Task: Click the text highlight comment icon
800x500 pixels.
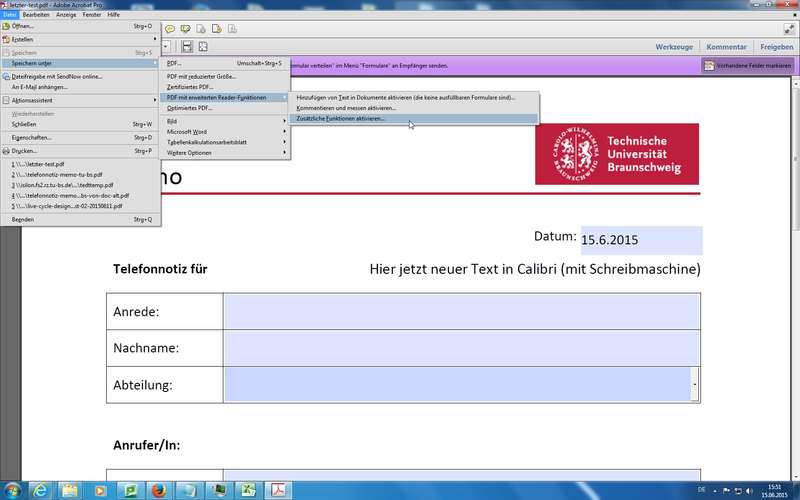Action: tap(187, 28)
